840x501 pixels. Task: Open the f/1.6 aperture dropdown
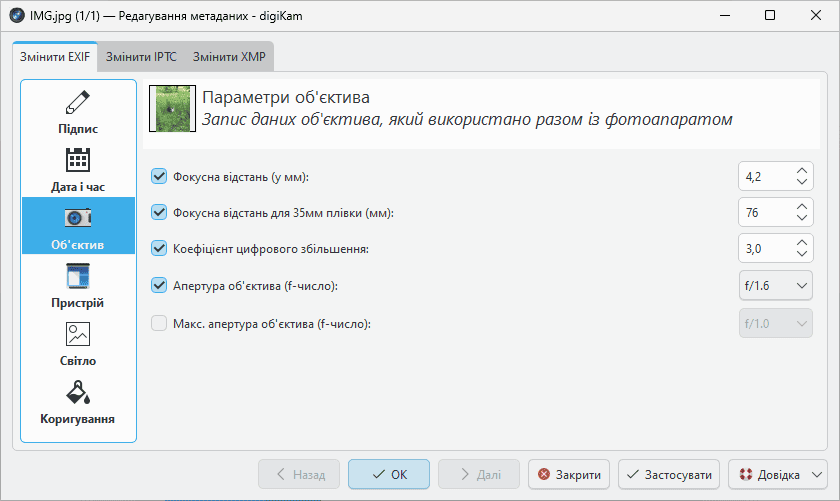tap(776, 286)
